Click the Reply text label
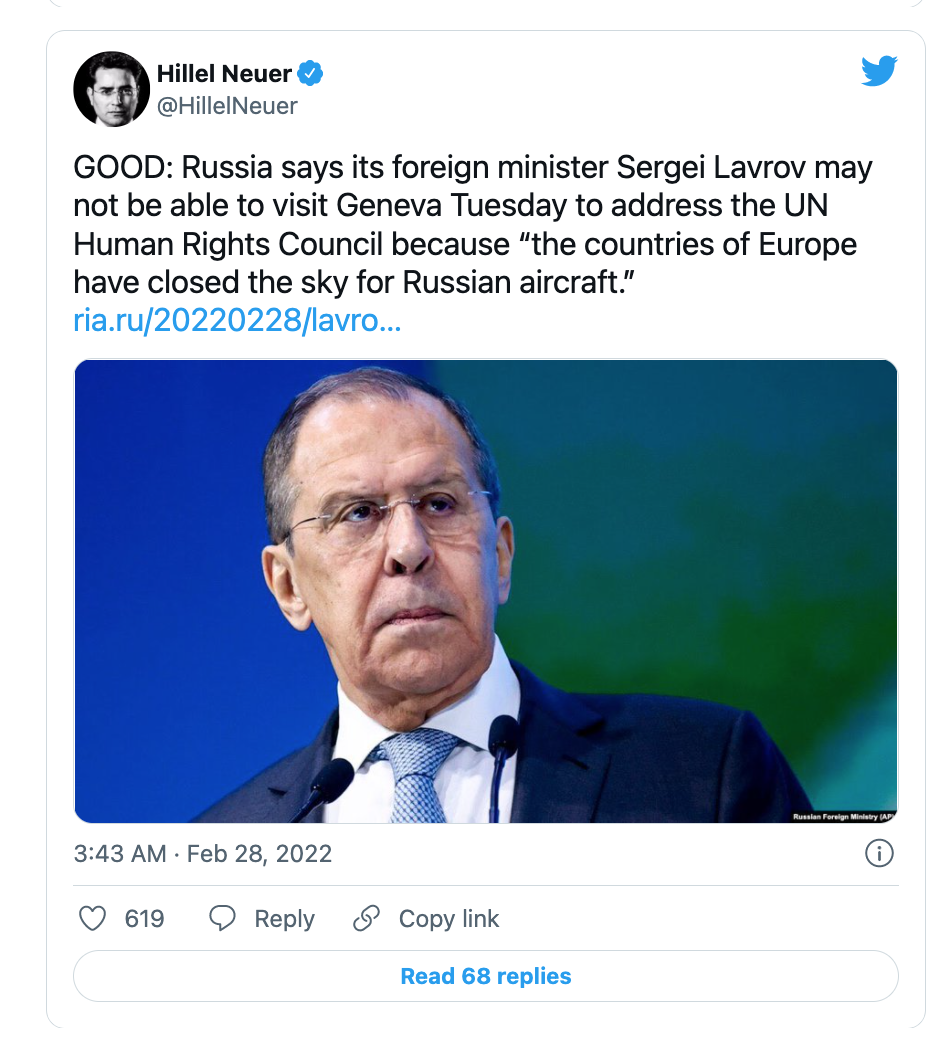 (285, 919)
